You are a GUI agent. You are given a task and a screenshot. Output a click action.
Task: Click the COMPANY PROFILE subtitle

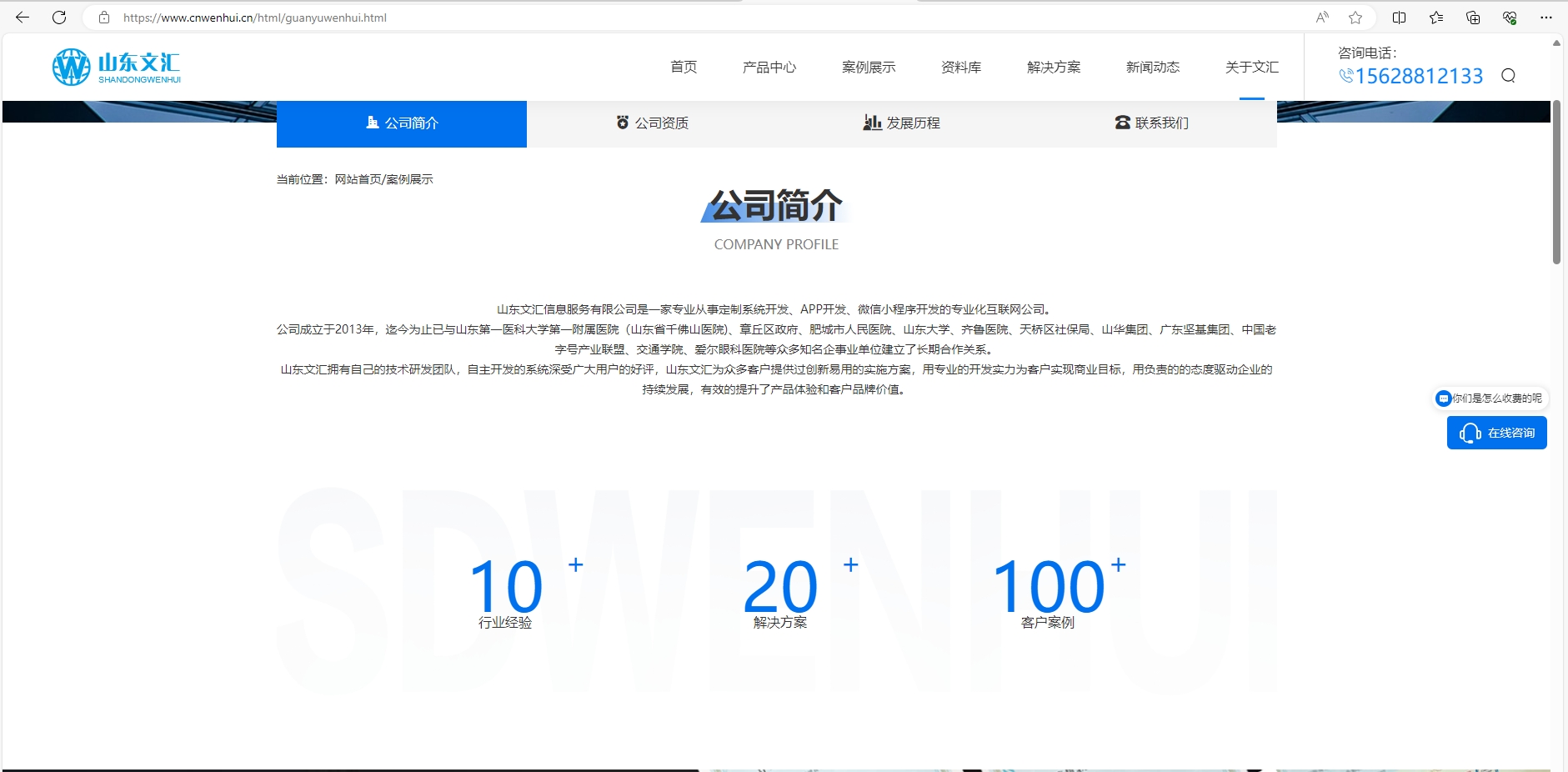tap(776, 244)
